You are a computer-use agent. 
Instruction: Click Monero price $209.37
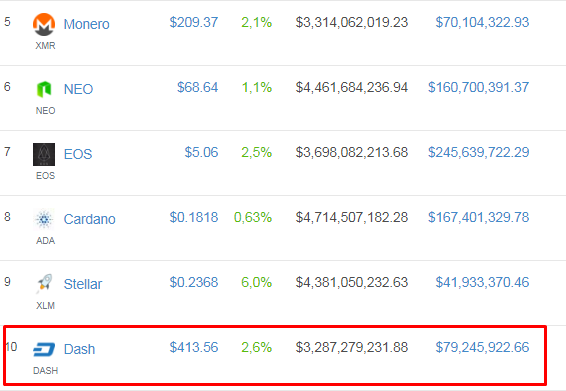(x=194, y=22)
